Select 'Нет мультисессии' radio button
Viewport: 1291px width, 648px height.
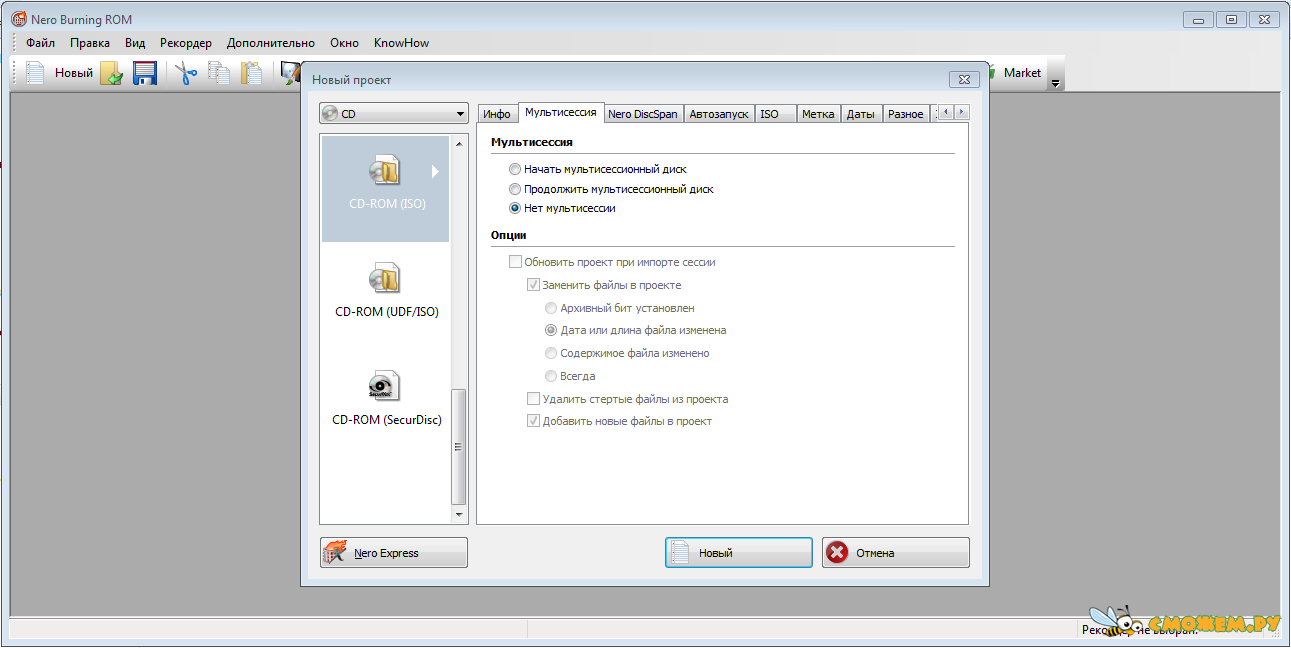click(562, 209)
